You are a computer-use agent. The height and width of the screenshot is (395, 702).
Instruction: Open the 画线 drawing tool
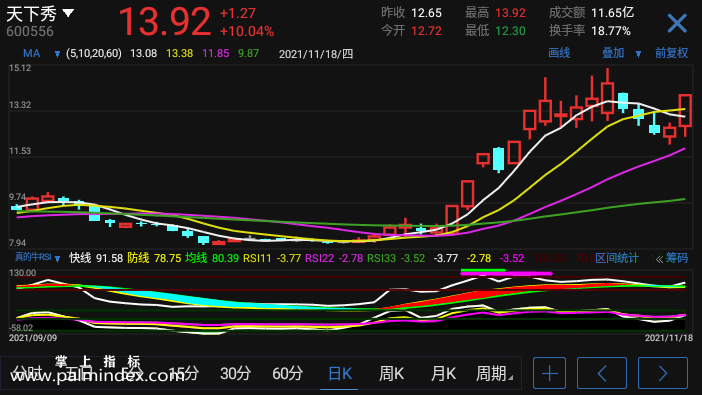559,53
